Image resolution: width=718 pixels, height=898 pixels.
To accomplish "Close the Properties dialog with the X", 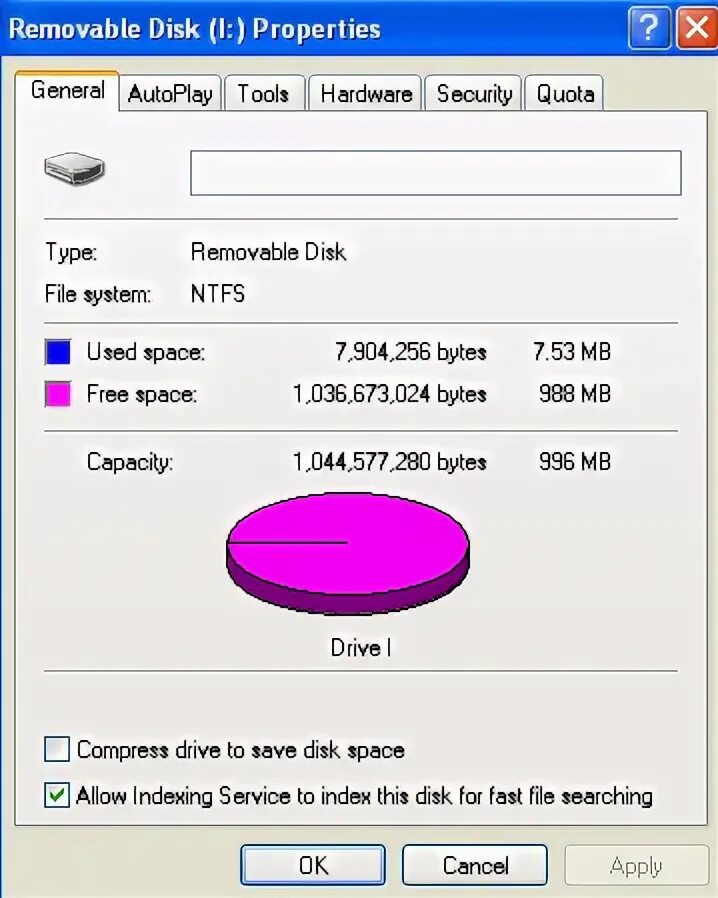I will (x=696, y=28).
